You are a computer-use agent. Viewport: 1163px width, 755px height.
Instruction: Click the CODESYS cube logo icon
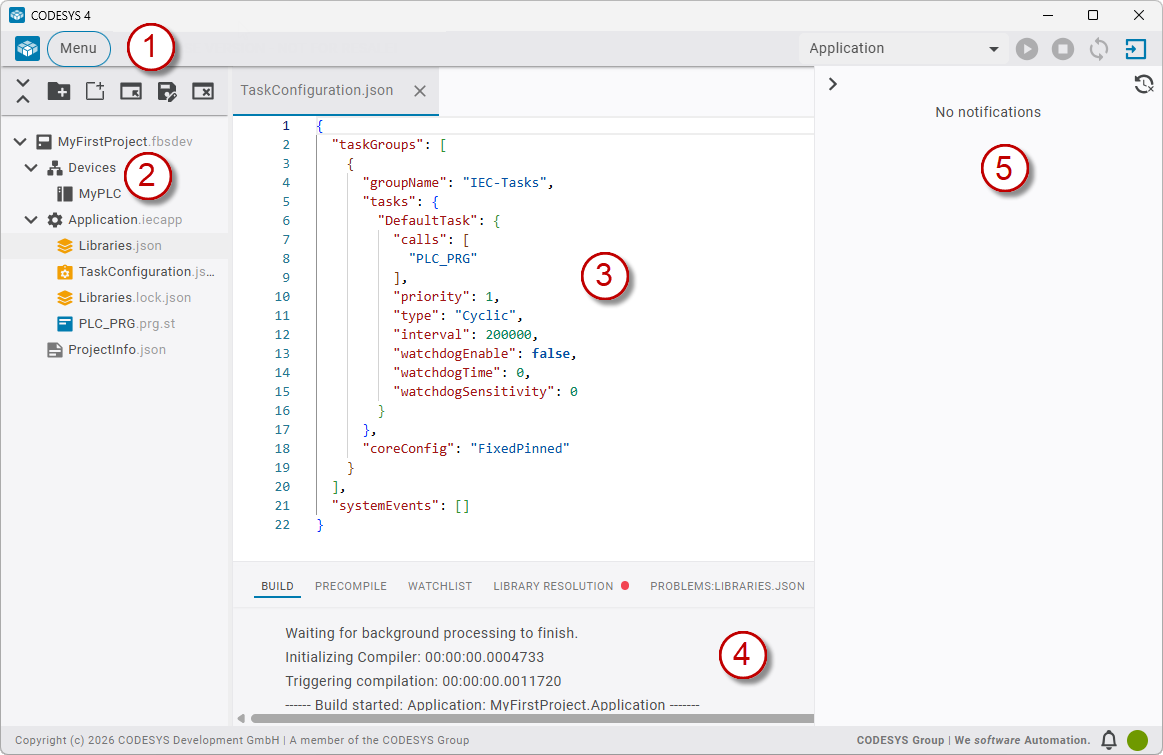coord(27,48)
